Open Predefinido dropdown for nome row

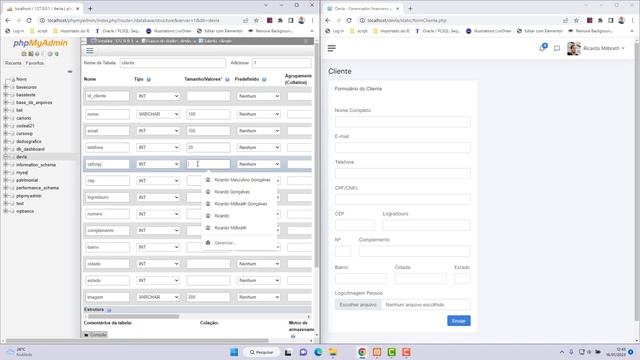pos(259,114)
